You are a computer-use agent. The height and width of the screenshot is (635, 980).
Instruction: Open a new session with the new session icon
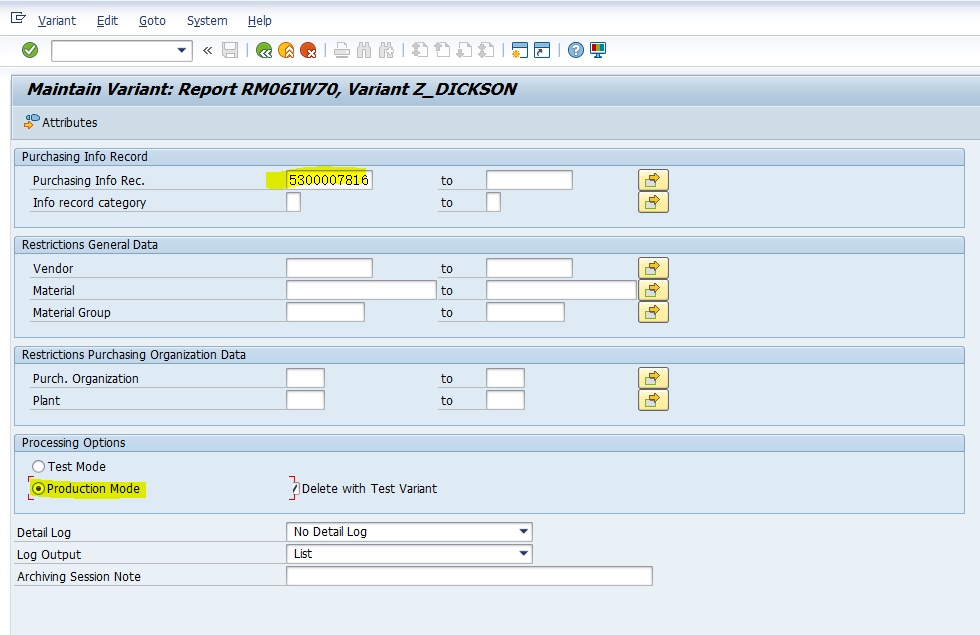[x=519, y=50]
